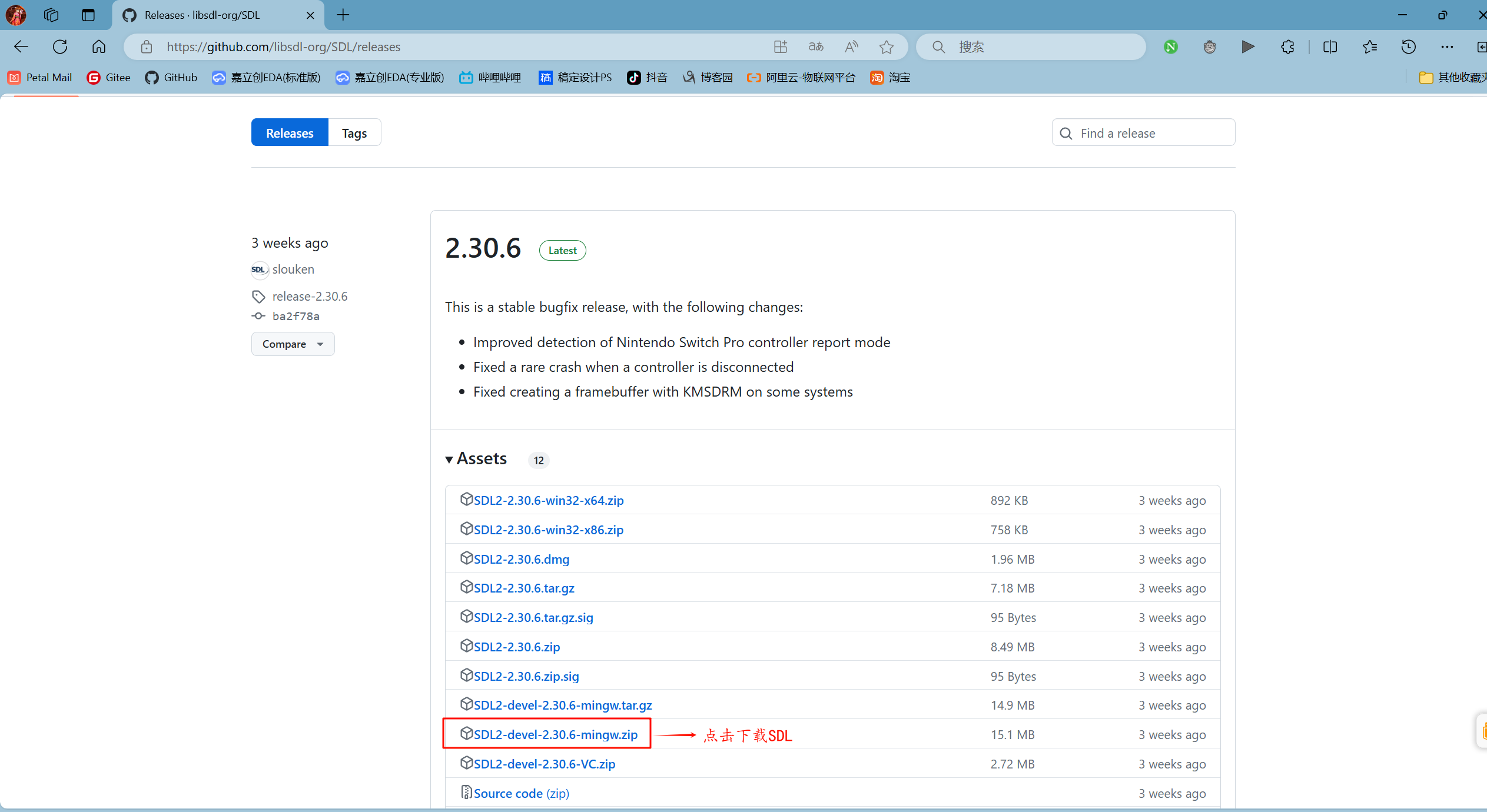1487x812 pixels.
Task: Close the Releases libsdl-org/SDL tab
Action: (x=310, y=15)
